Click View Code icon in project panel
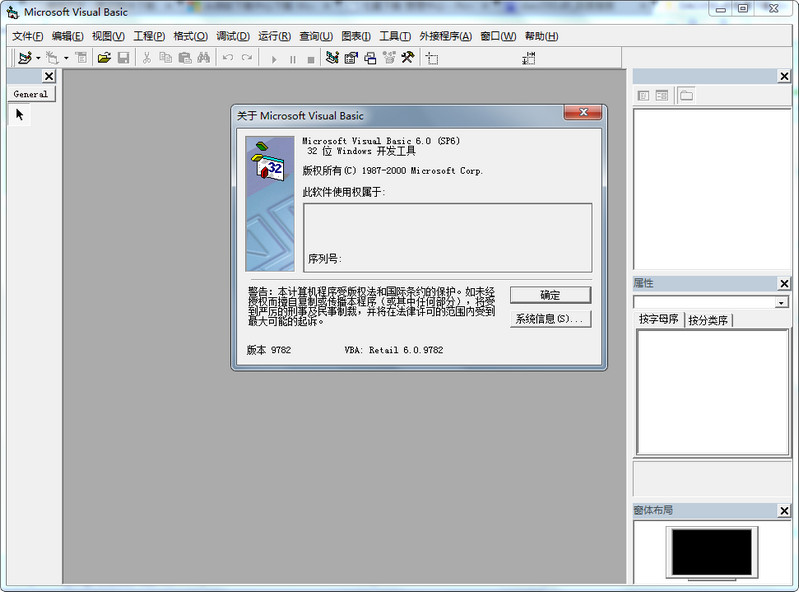The width and height of the screenshot is (799, 592). 644,96
